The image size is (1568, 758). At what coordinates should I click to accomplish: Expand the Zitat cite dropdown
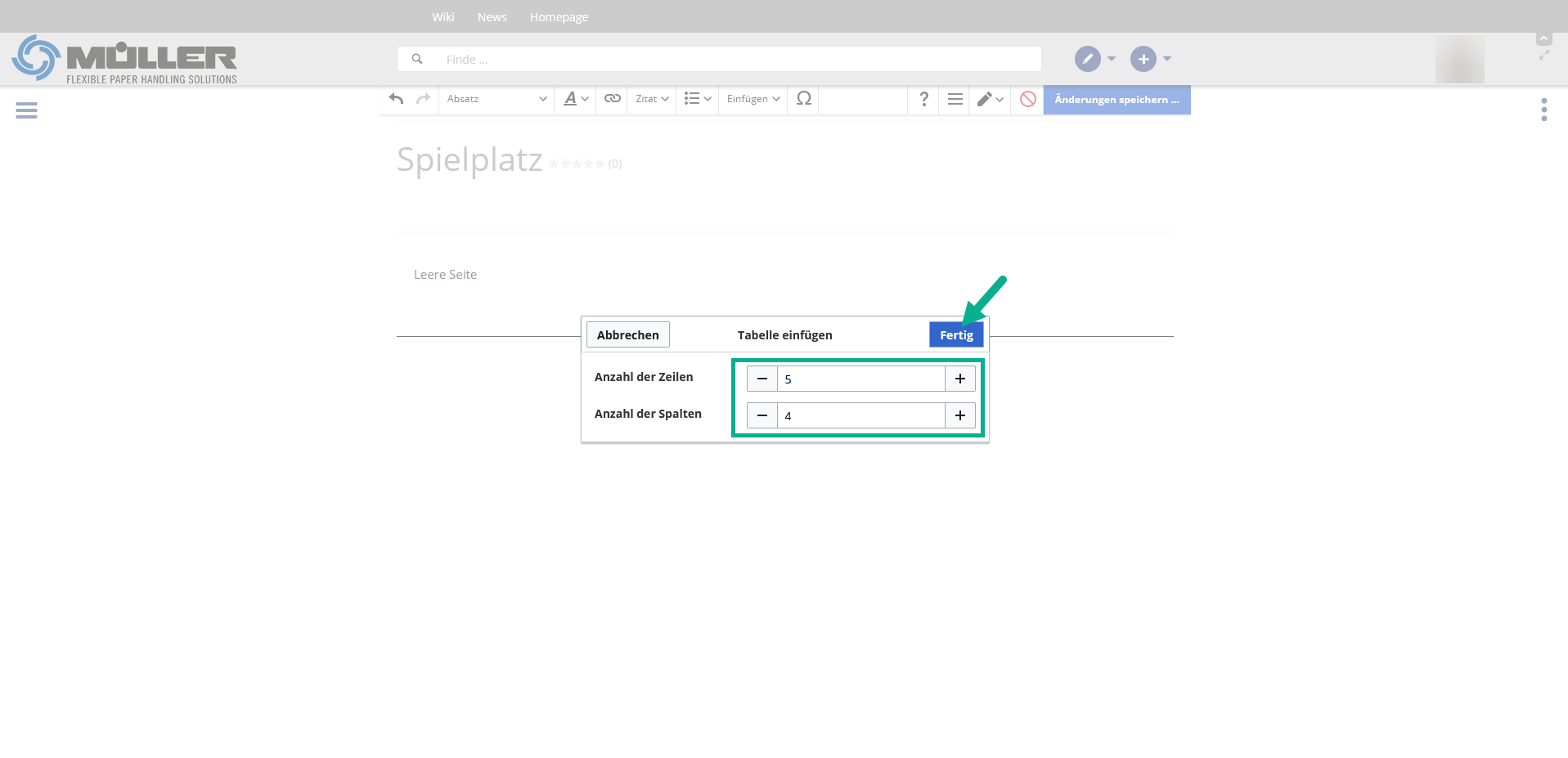point(652,99)
